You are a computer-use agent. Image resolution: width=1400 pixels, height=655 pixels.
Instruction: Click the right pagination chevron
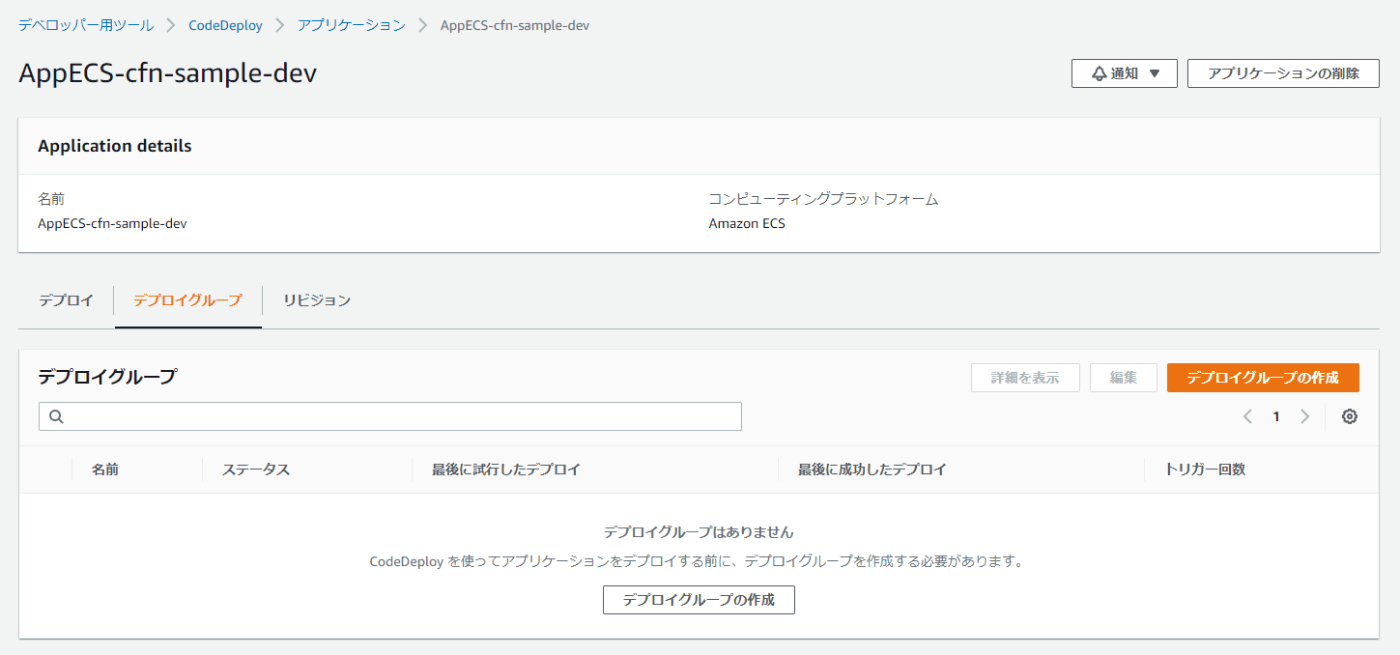[x=1305, y=416]
